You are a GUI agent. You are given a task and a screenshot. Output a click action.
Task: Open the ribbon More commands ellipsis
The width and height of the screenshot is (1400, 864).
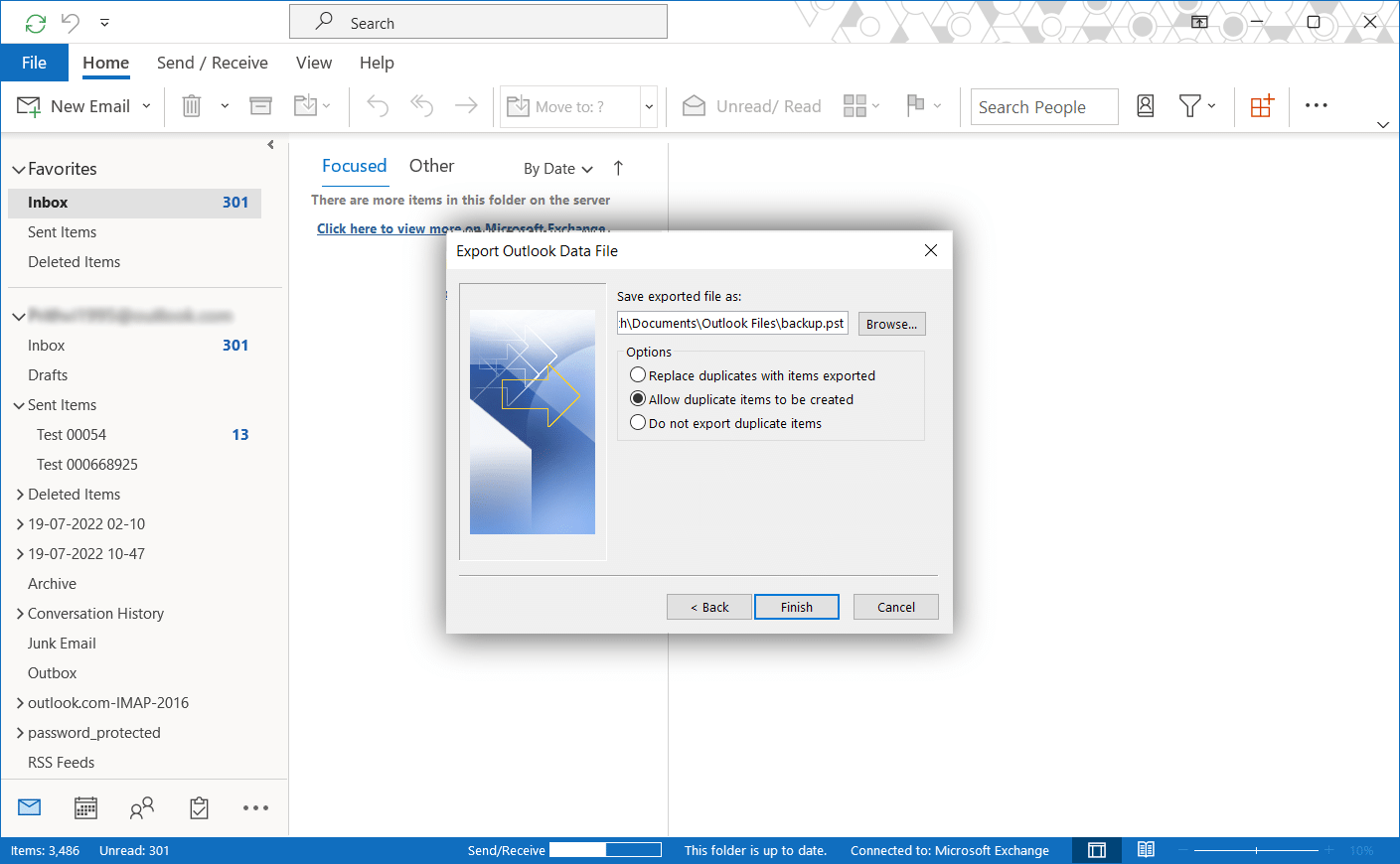point(1317,105)
